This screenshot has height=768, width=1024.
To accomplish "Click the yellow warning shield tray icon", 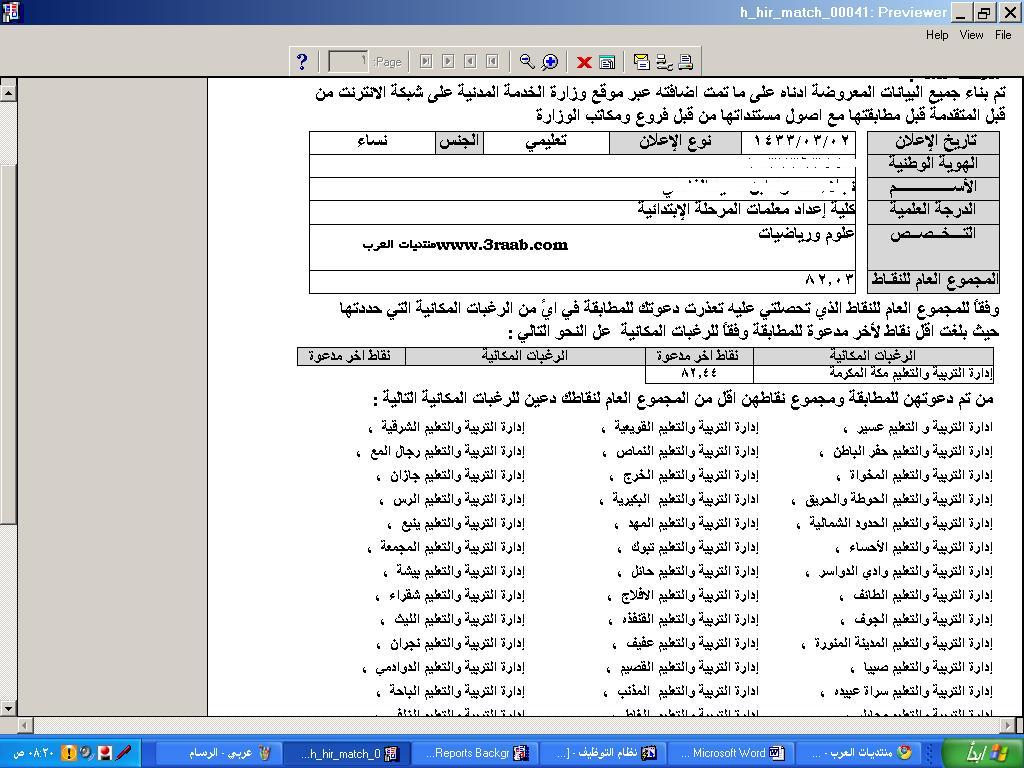I will (69, 753).
